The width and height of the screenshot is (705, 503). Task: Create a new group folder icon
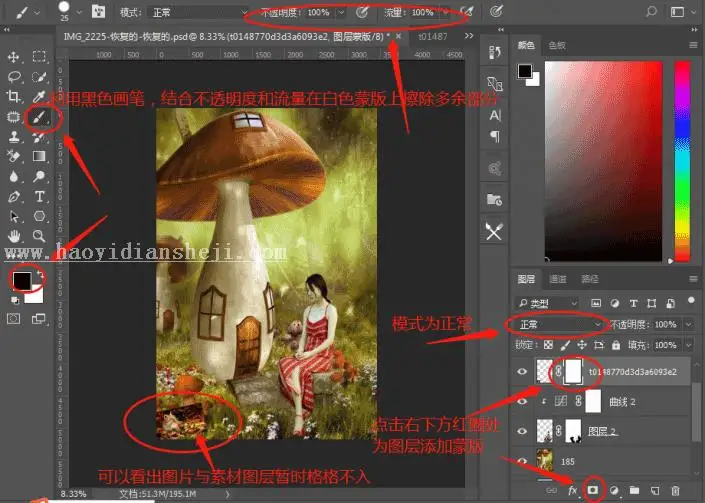pyautogui.click(x=634, y=490)
